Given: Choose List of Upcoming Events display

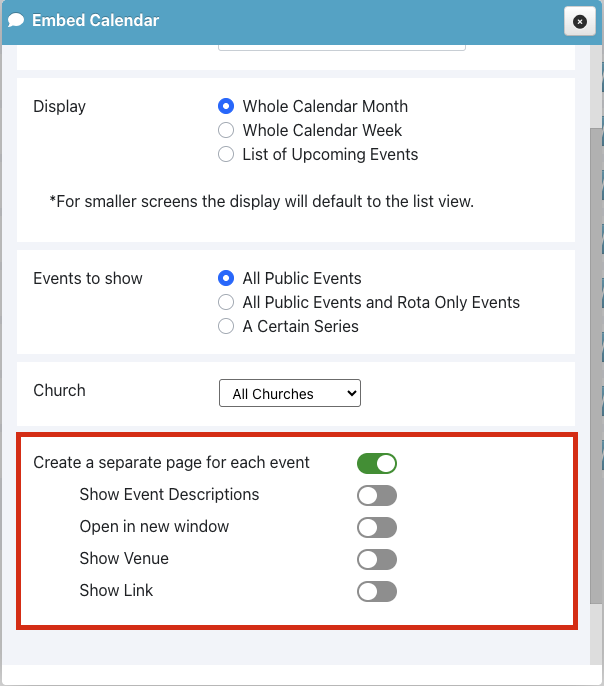Looking at the screenshot, I should point(226,154).
